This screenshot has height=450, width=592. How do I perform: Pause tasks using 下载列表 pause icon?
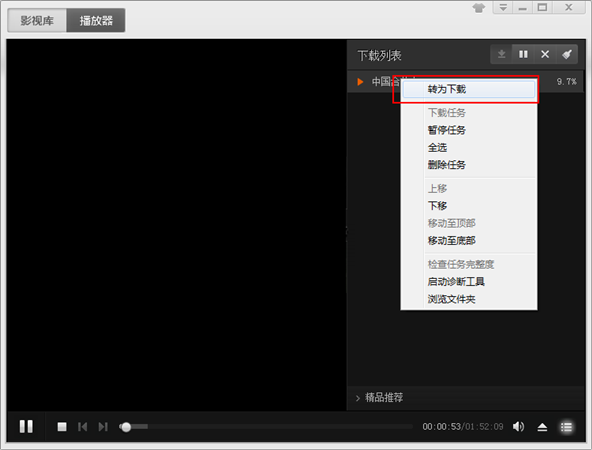click(523, 54)
